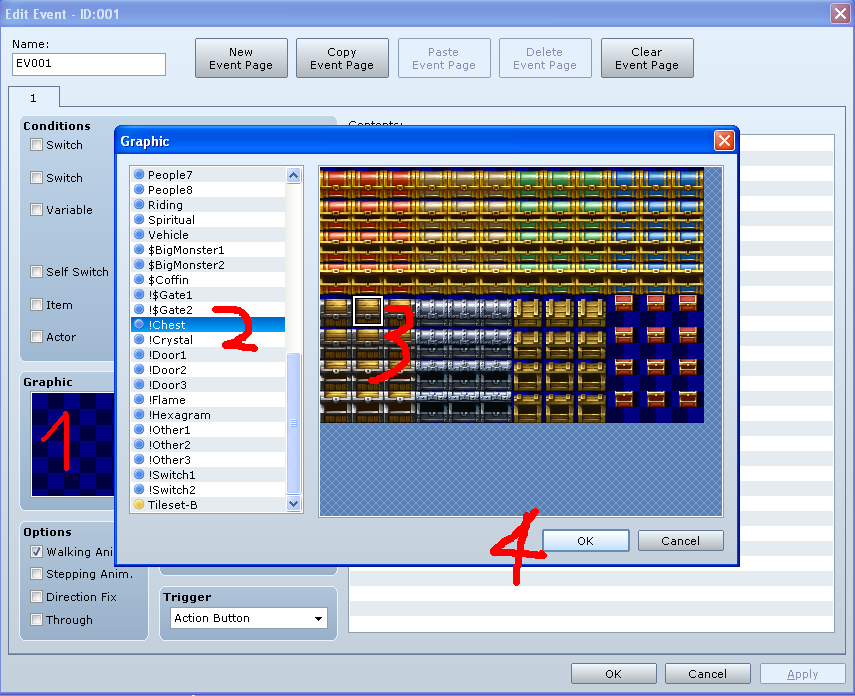This screenshot has height=696, width=855.
Task: Cancel the Graphic selection dialog
Action: (x=681, y=541)
